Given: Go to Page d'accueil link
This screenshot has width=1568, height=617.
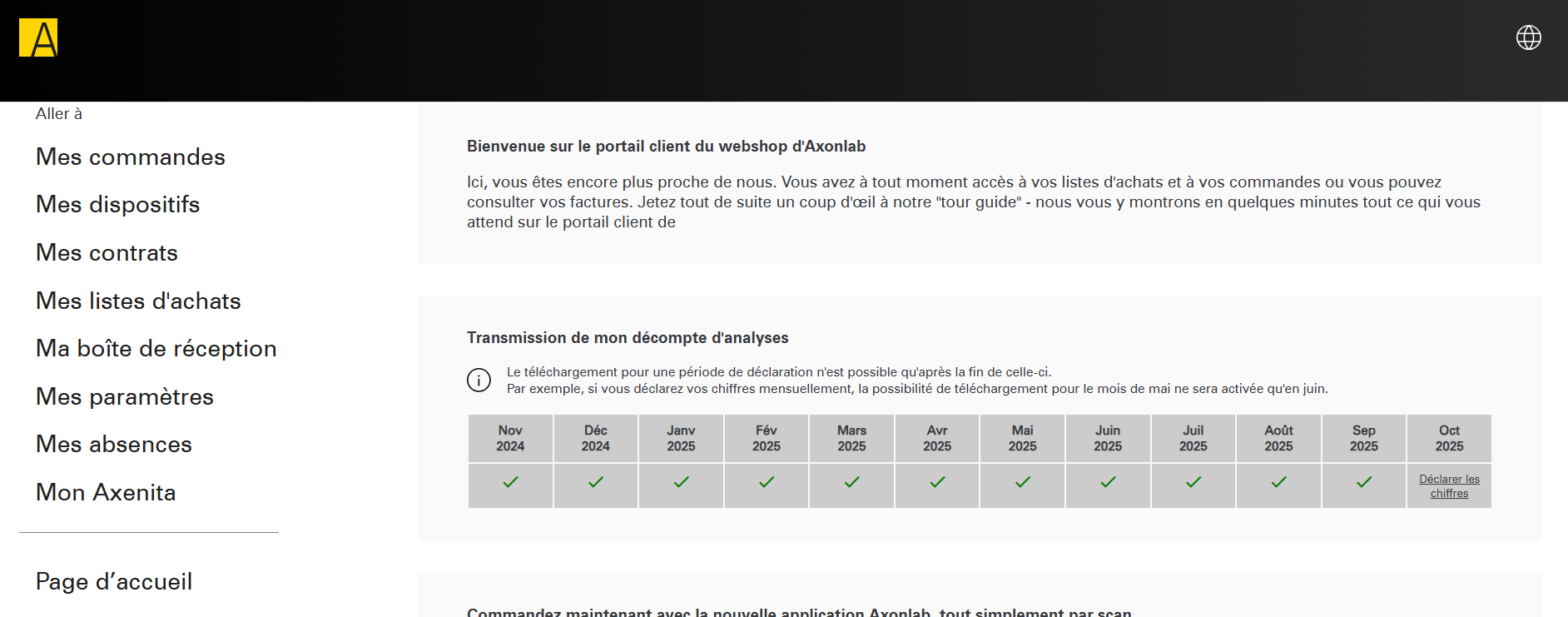Looking at the screenshot, I should tap(114, 581).
